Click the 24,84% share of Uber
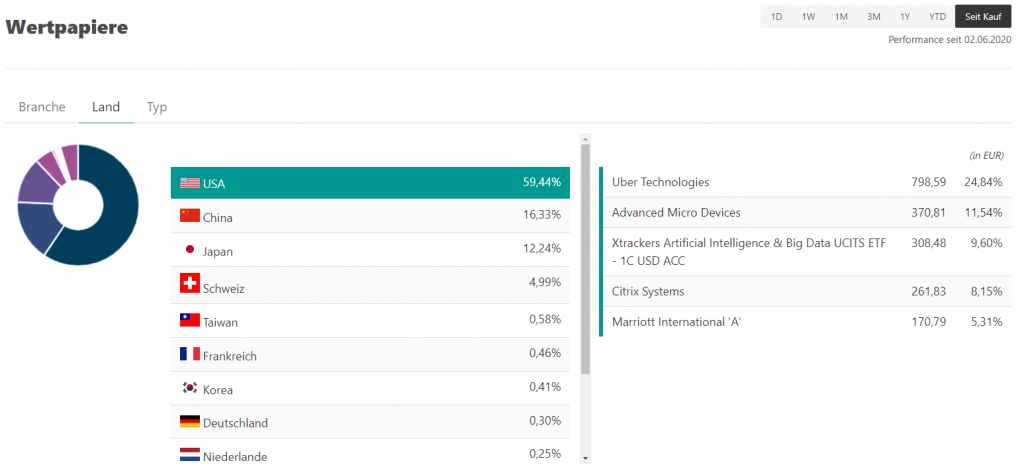 pos(983,182)
